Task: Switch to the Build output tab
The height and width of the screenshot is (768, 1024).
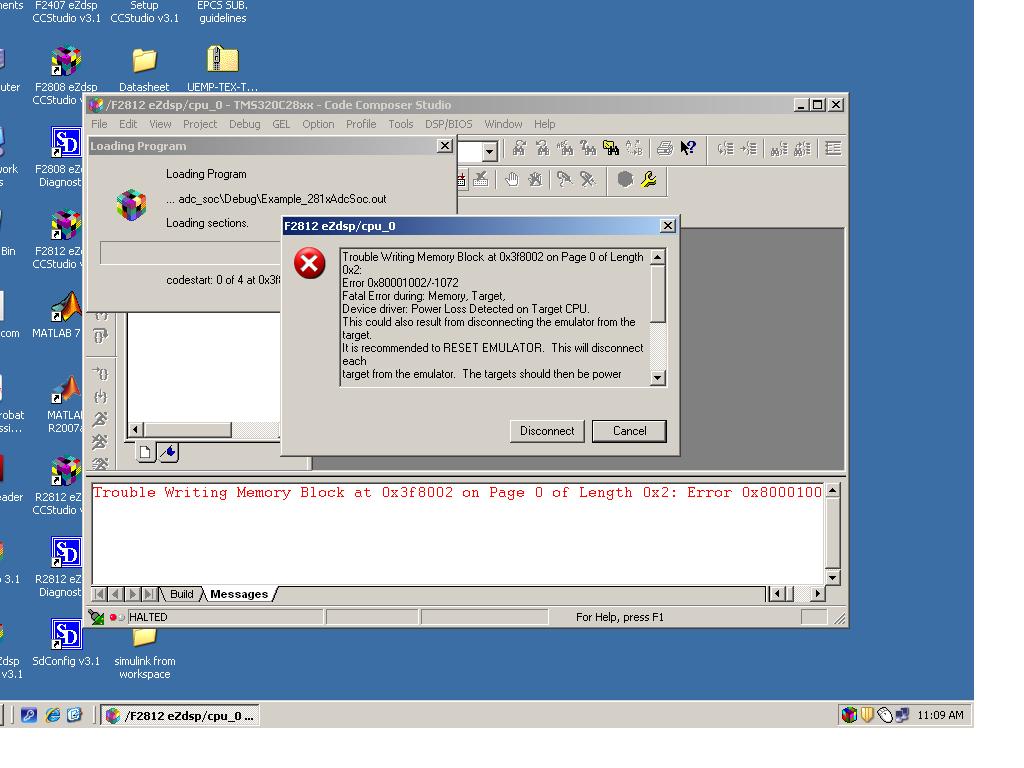Action: click(x=182, y=594)
